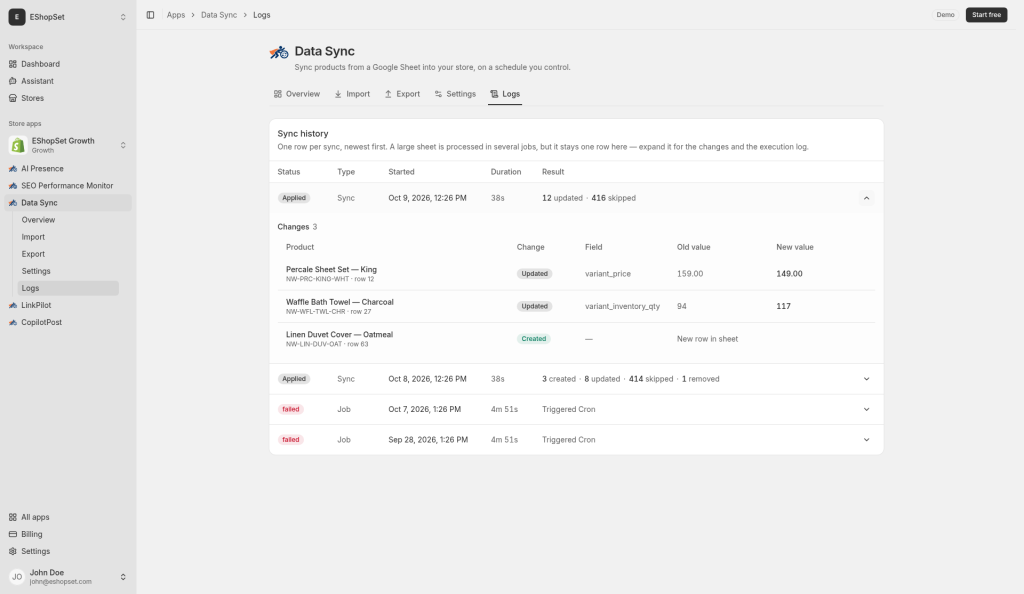Click the Dashboard icon in sidebar
The width and height of the screenshot is (1024, 594).
pyautogui.click(x=12, y=64)
